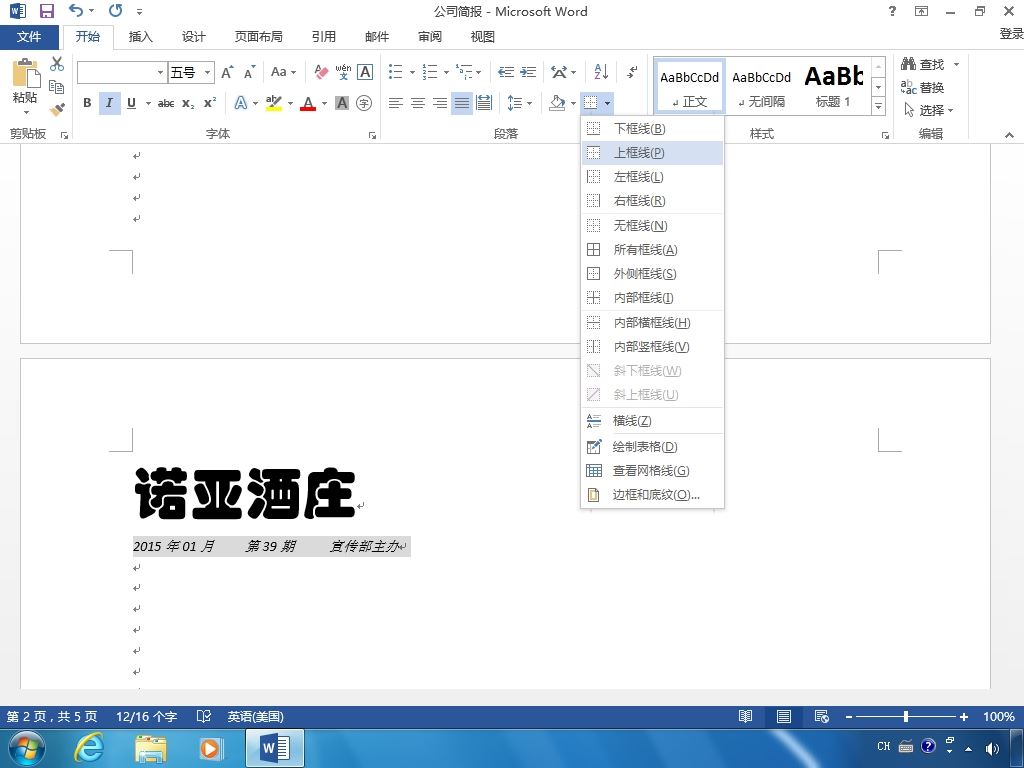
Task: Apply yellow text highlight color
Action: pyautogui.click(x=274, y=103)
